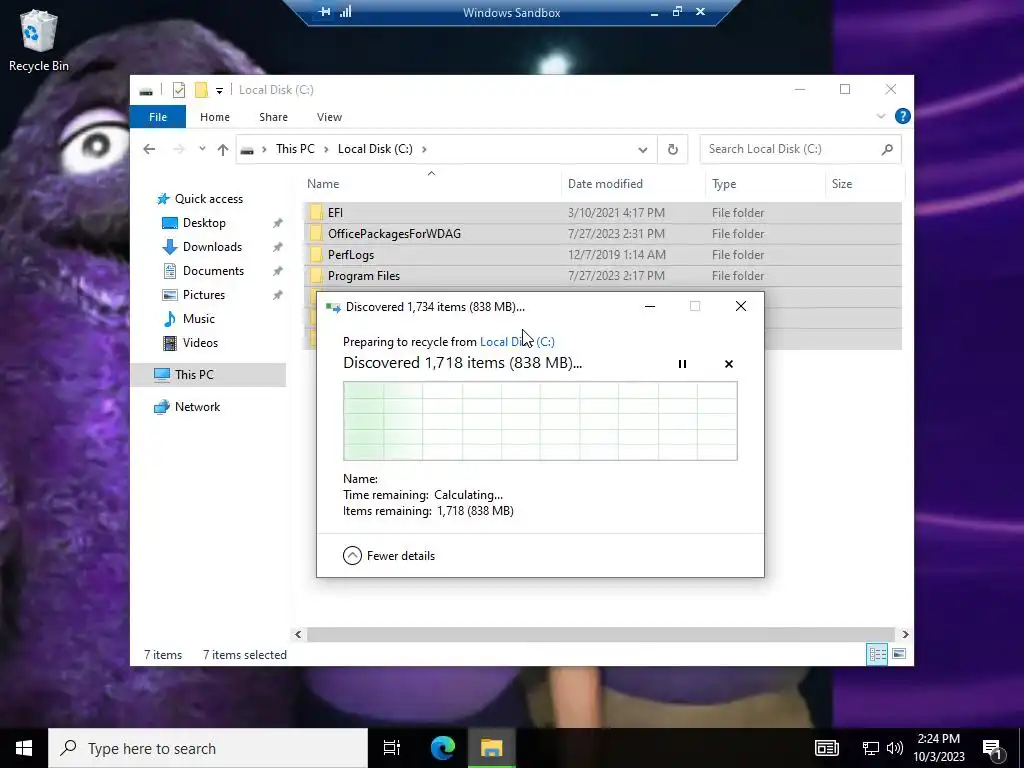Open Task View on the taskbar

click(x=392, y=748)
